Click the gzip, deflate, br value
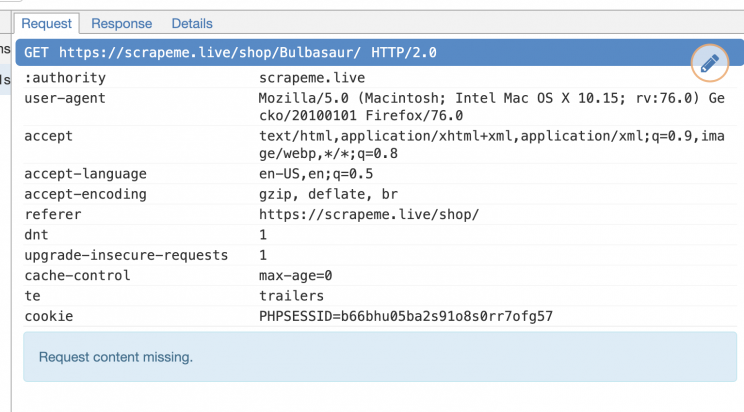744x412 pixels. (x=328, y=194)
